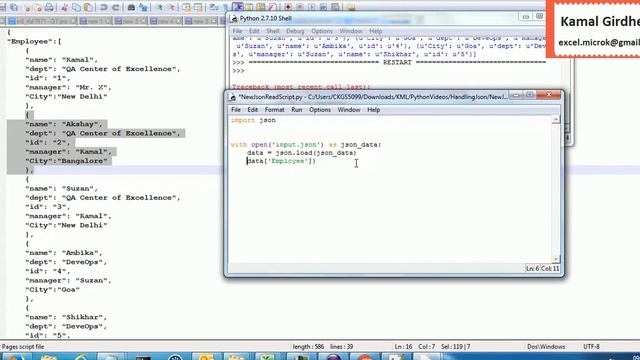Click the Close All icon in Notepad++ toolbar
This screenshot has height=360, width=640.
click(39, 7)
